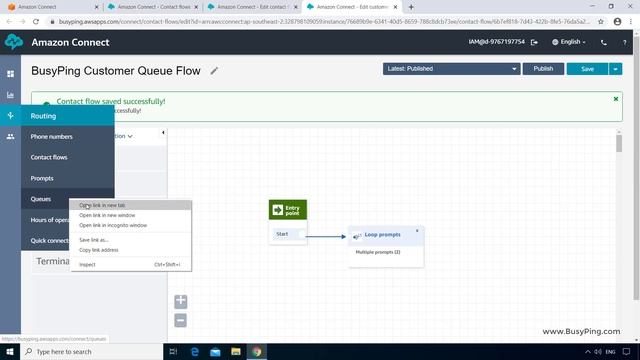The width and height of the screenshot is (640, 360).
Task: Click the Start branch of Entry point
Action: (x=288, y=234)
